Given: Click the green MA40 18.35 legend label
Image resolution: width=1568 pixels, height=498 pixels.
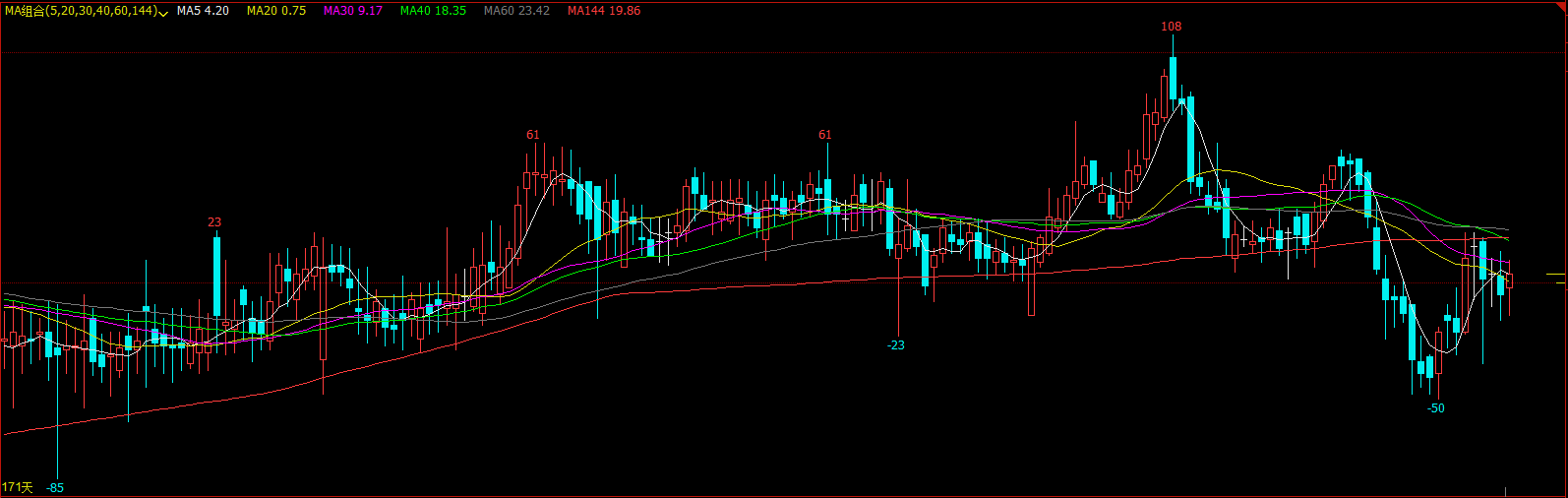Looking at the screenshot, I should 433,11.
